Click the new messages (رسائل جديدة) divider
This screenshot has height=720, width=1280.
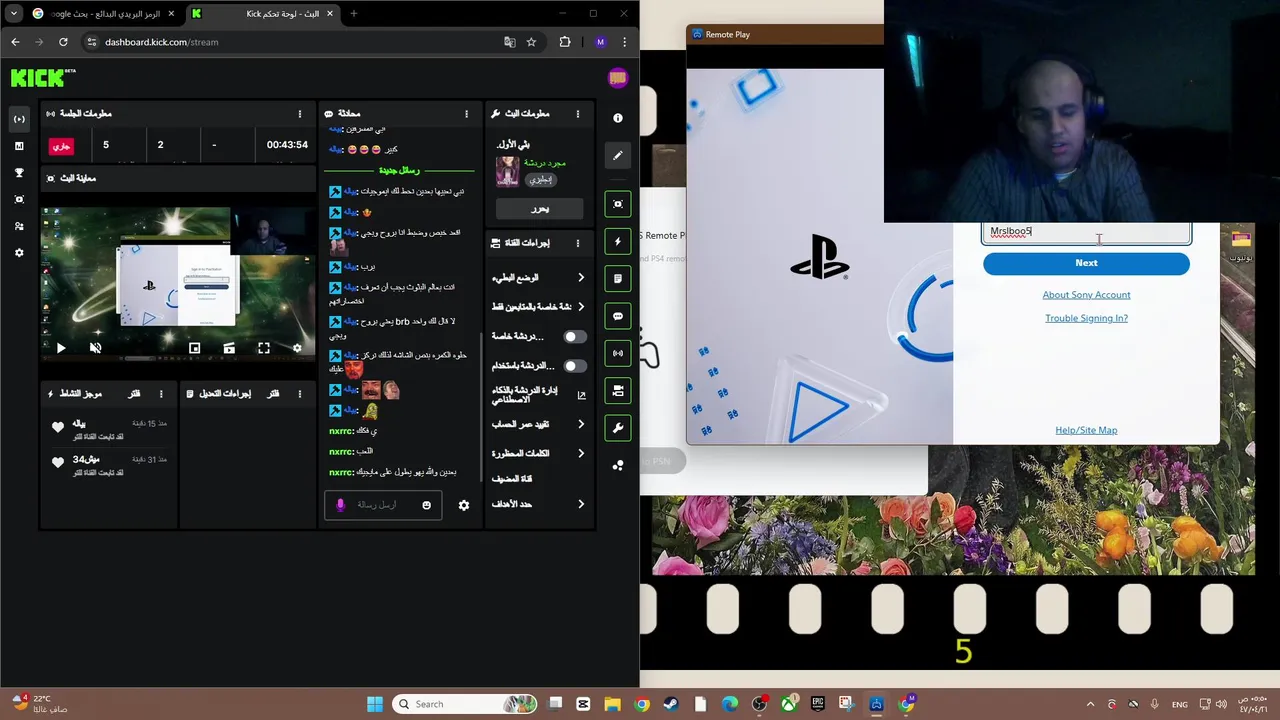click(400, 170)
